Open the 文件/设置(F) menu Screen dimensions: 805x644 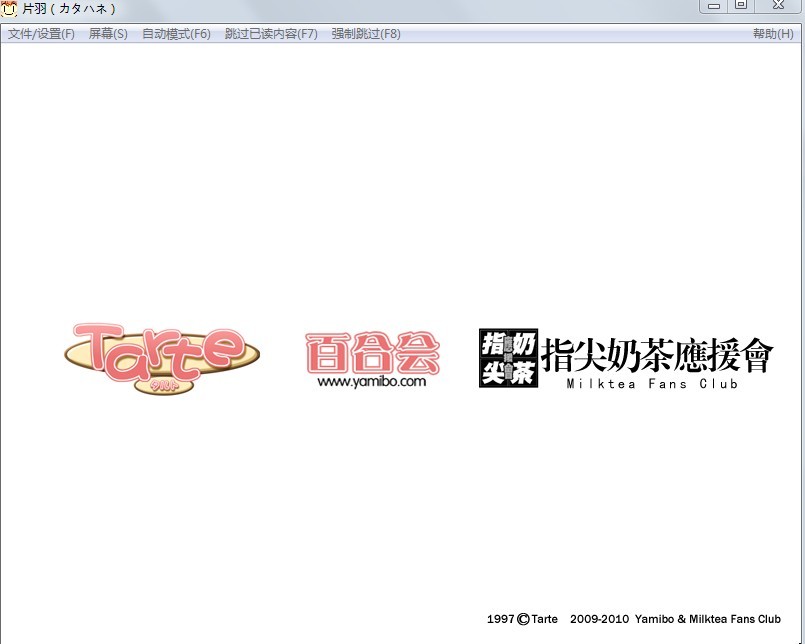click(41, 34)
